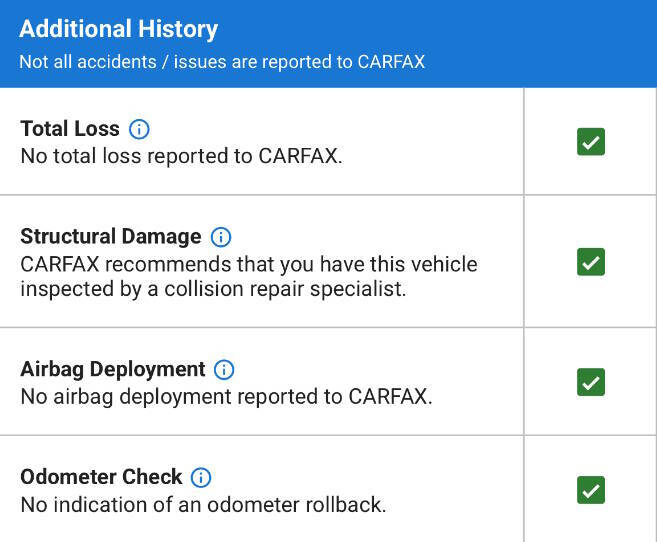Click 'CARFAX recommends that you have this vehicle' line
This screenshot has height=542, width=657.
tap(249, 264)
